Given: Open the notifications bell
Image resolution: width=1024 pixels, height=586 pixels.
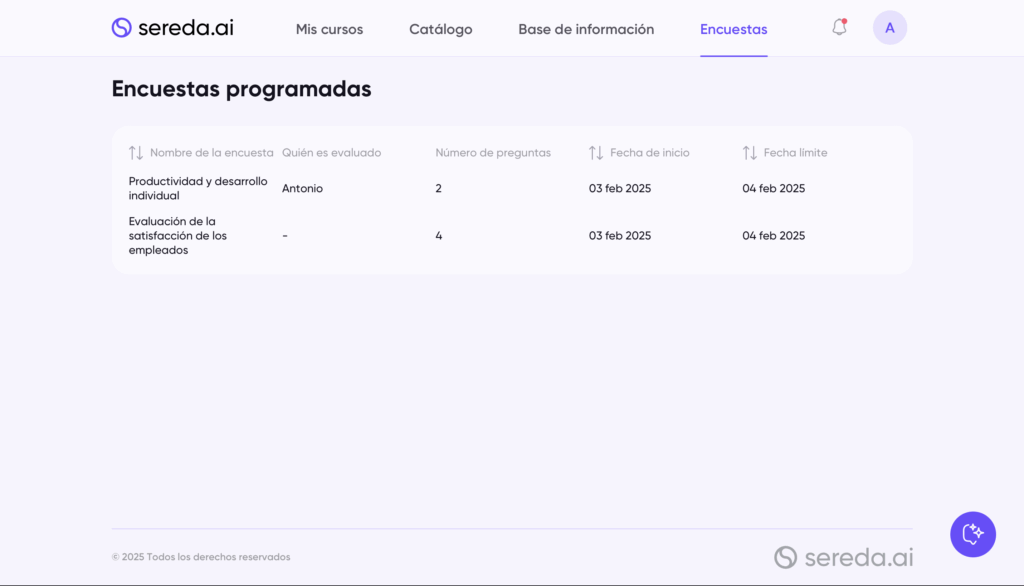Looking at the screenshot, I should 839,28.
